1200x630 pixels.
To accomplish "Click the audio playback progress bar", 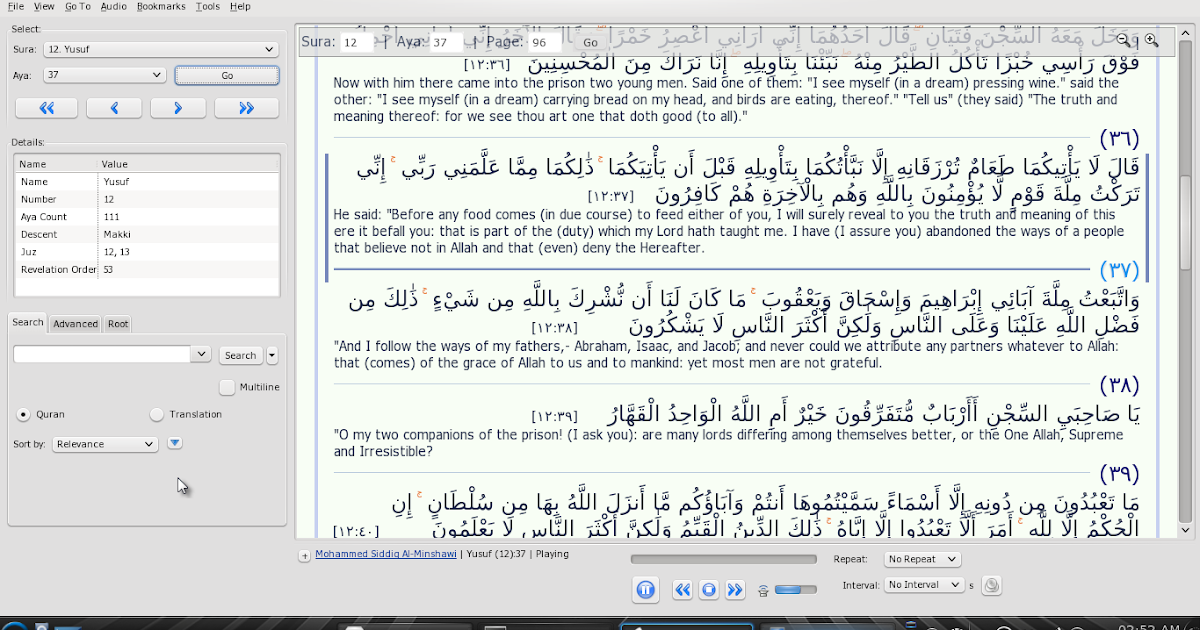I will tap(724, 559).
